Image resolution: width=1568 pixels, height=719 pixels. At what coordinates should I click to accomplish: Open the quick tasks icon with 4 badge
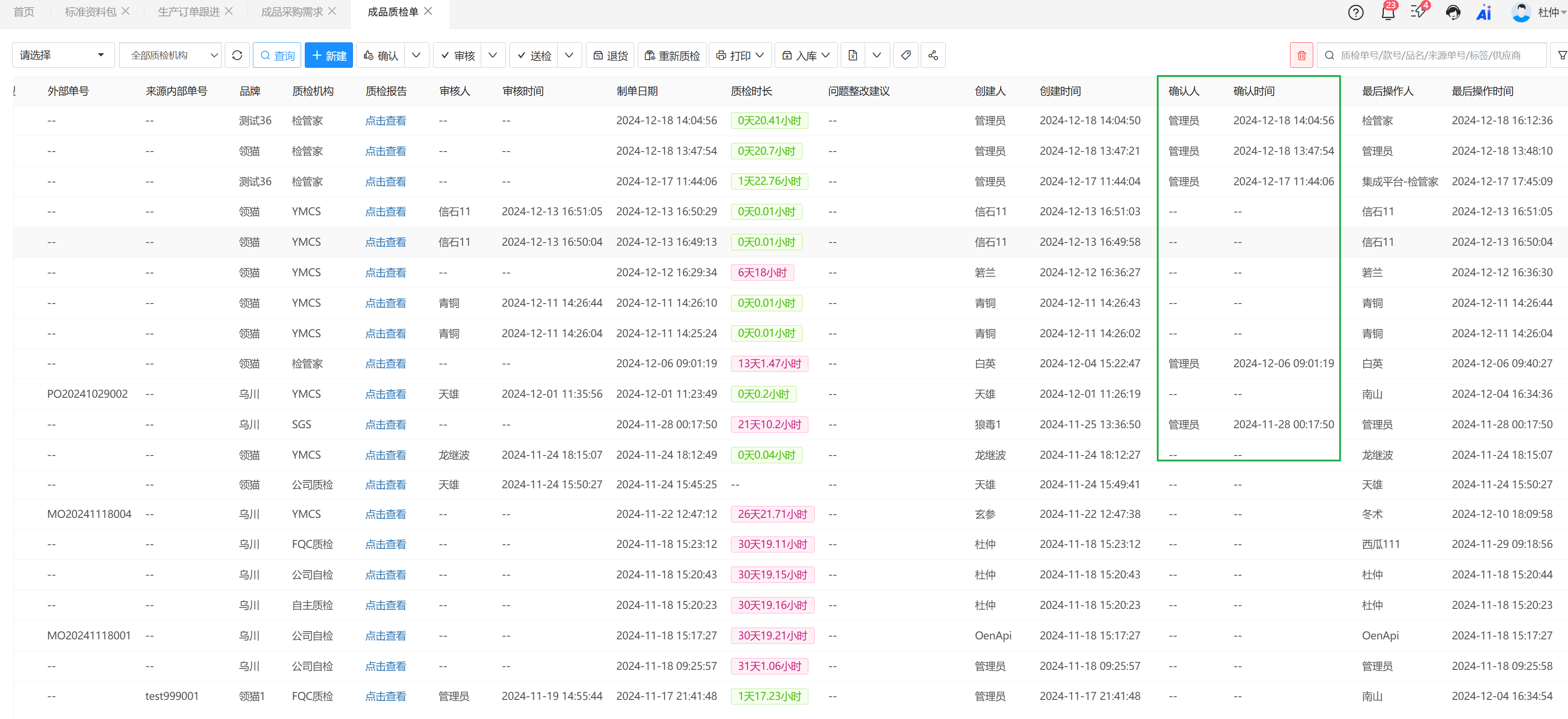(1418, 13)
